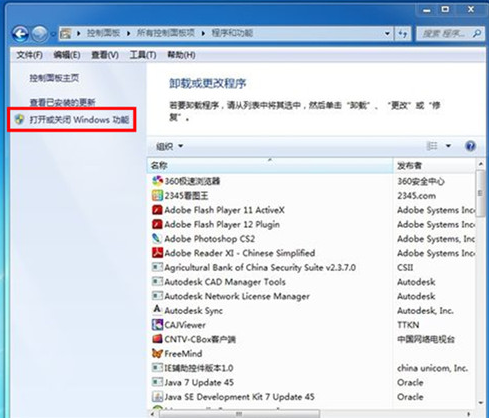Select Java 7 Update 45 row text

click(x=199, y=382)
